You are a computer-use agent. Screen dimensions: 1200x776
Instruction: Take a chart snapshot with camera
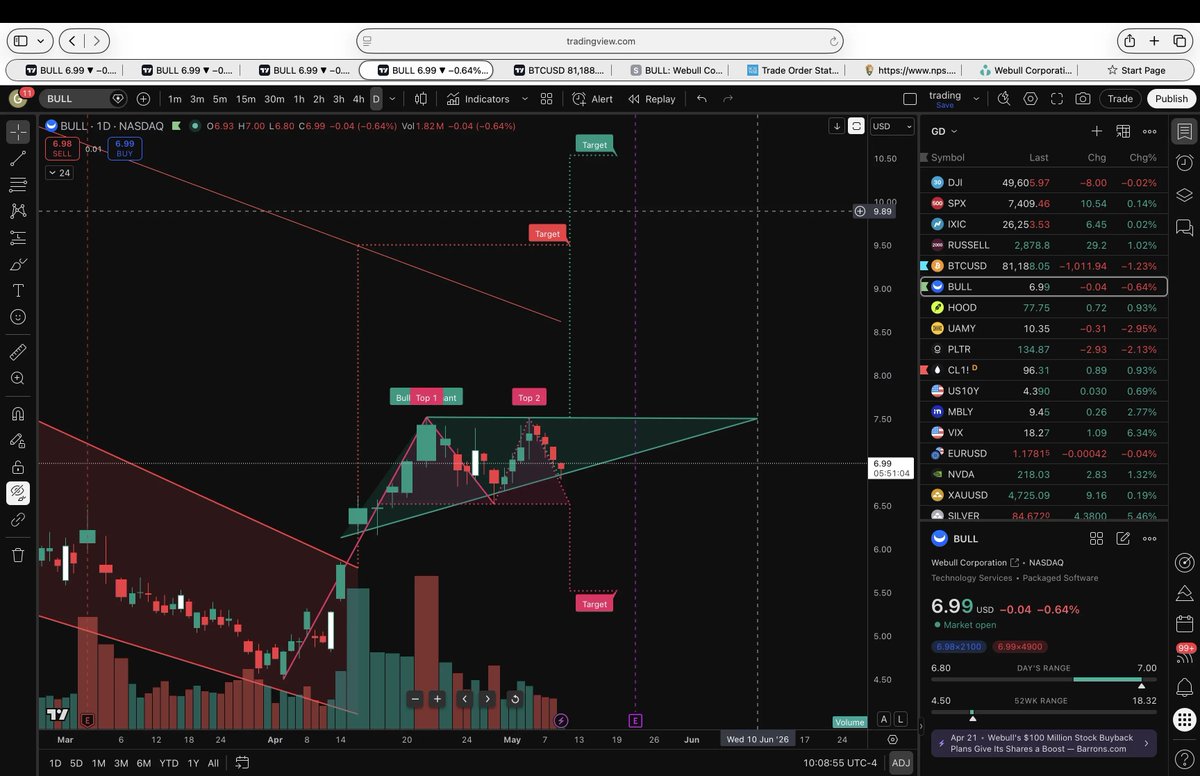[x=1083, y=99]
